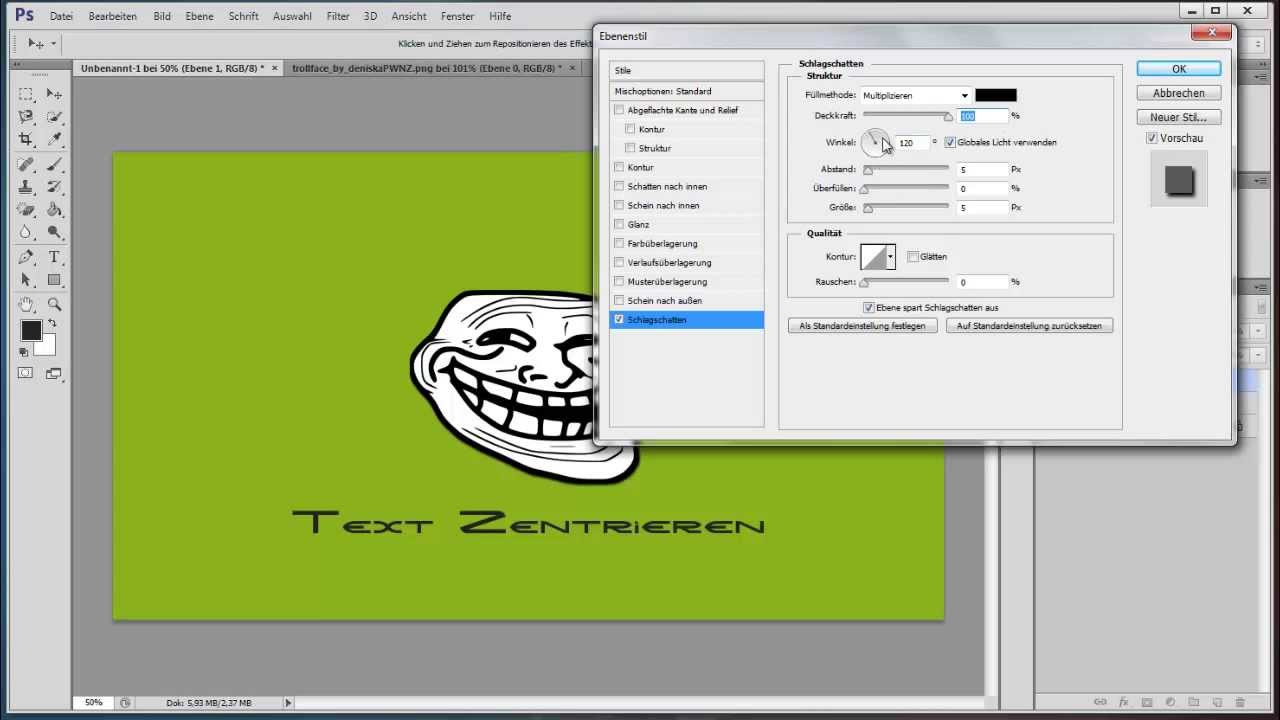Select the Dodge tool
The height and width of the screenshot is (720, 1280).
pyautogui.click(x=54, y=233)
